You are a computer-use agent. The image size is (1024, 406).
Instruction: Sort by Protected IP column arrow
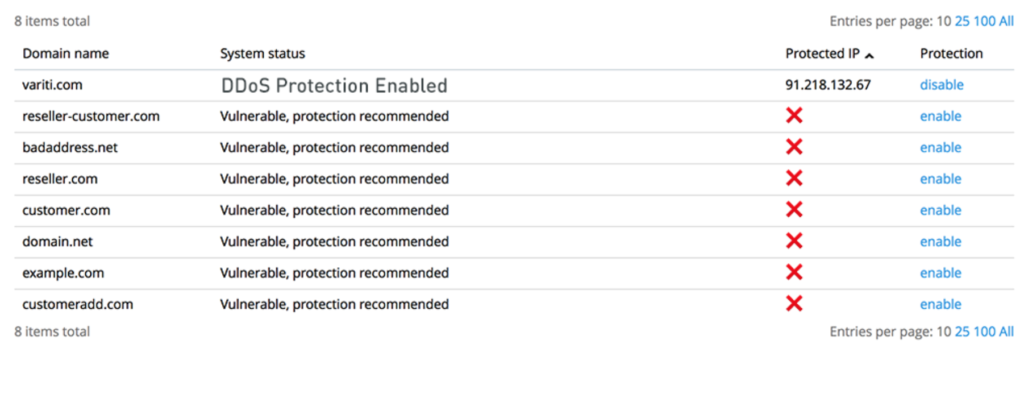[x=869, y=55]
